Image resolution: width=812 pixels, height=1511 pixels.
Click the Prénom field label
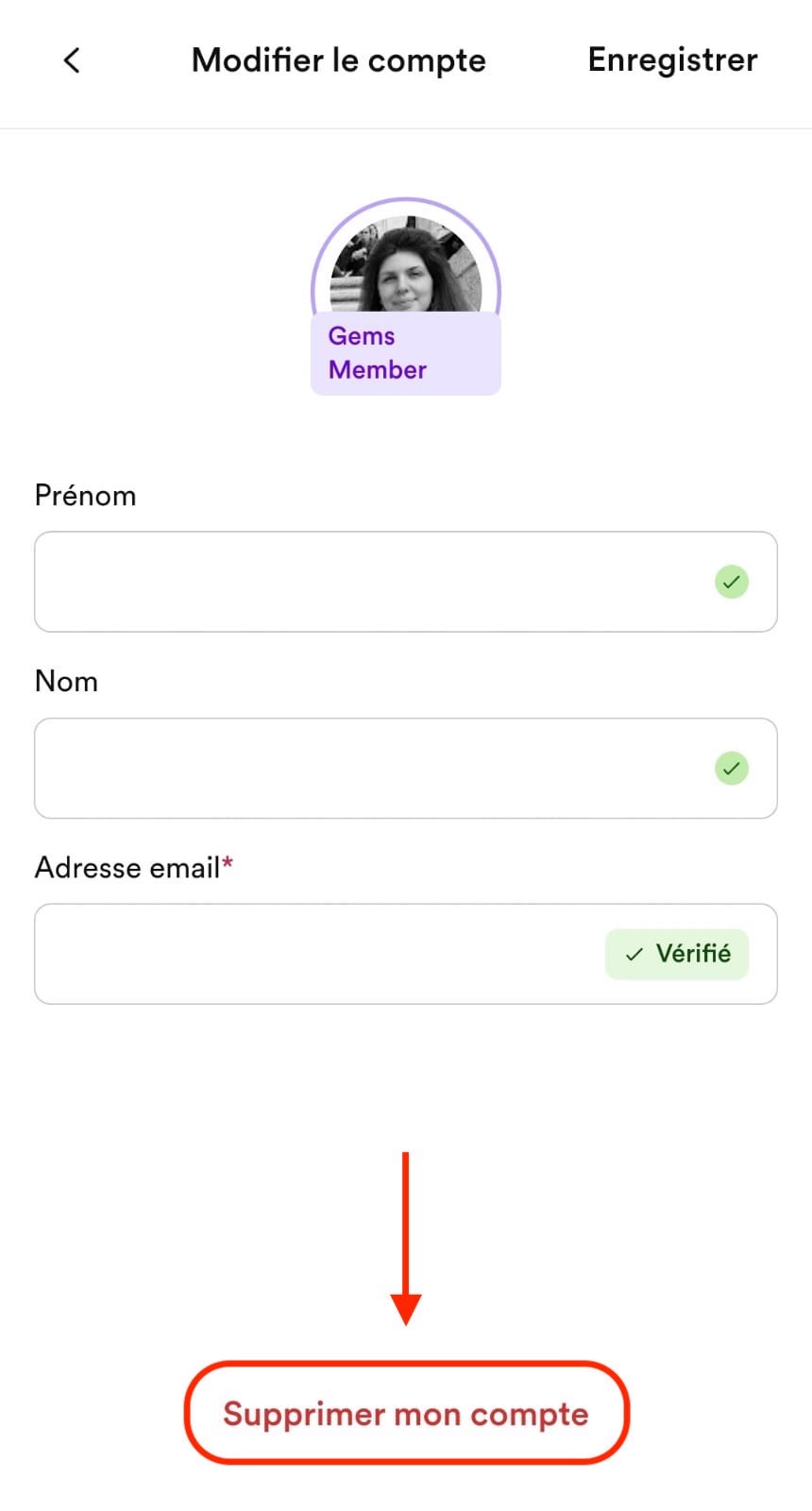click(85, 495)
